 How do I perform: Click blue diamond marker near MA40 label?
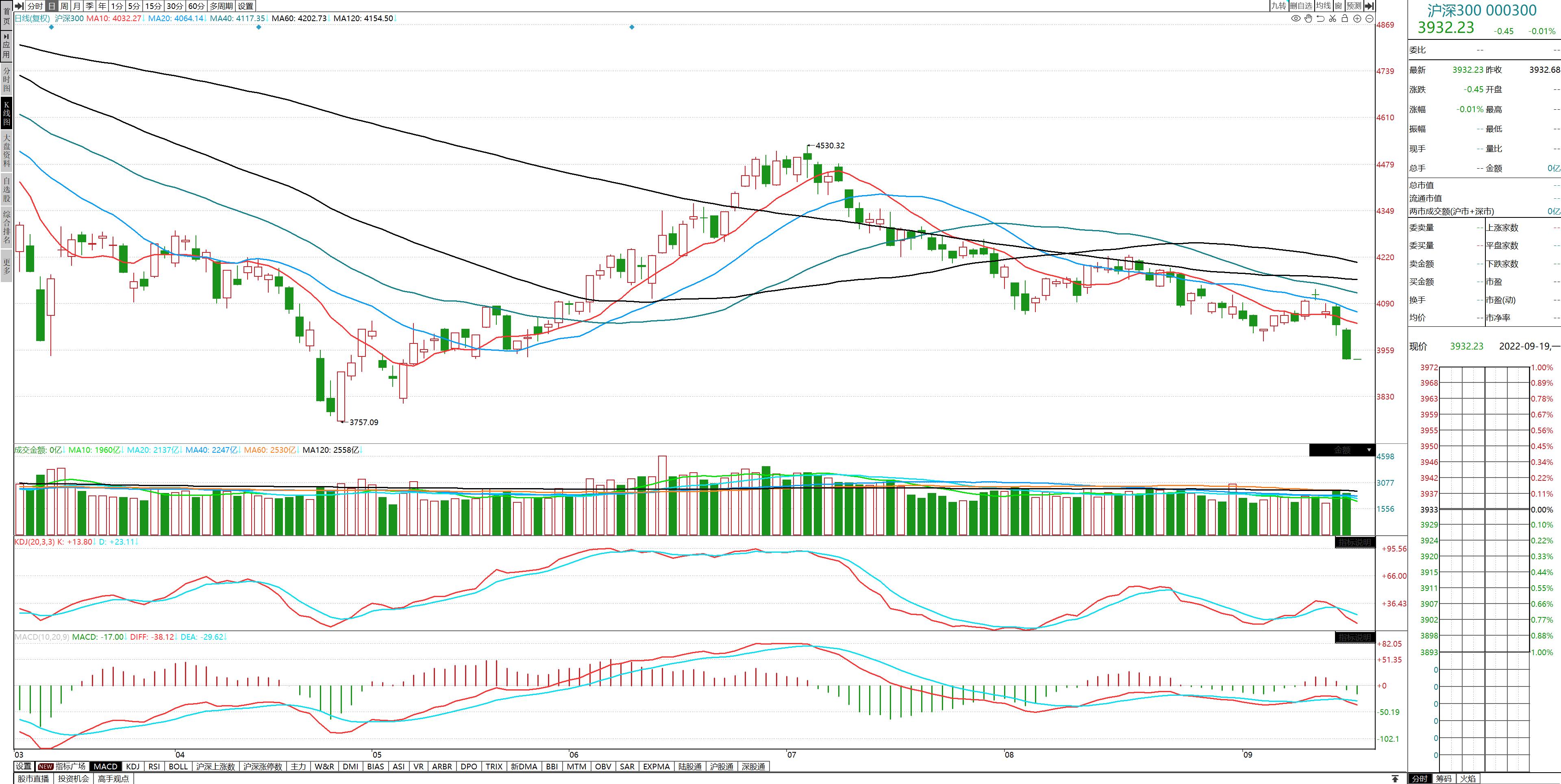[259, 27]
